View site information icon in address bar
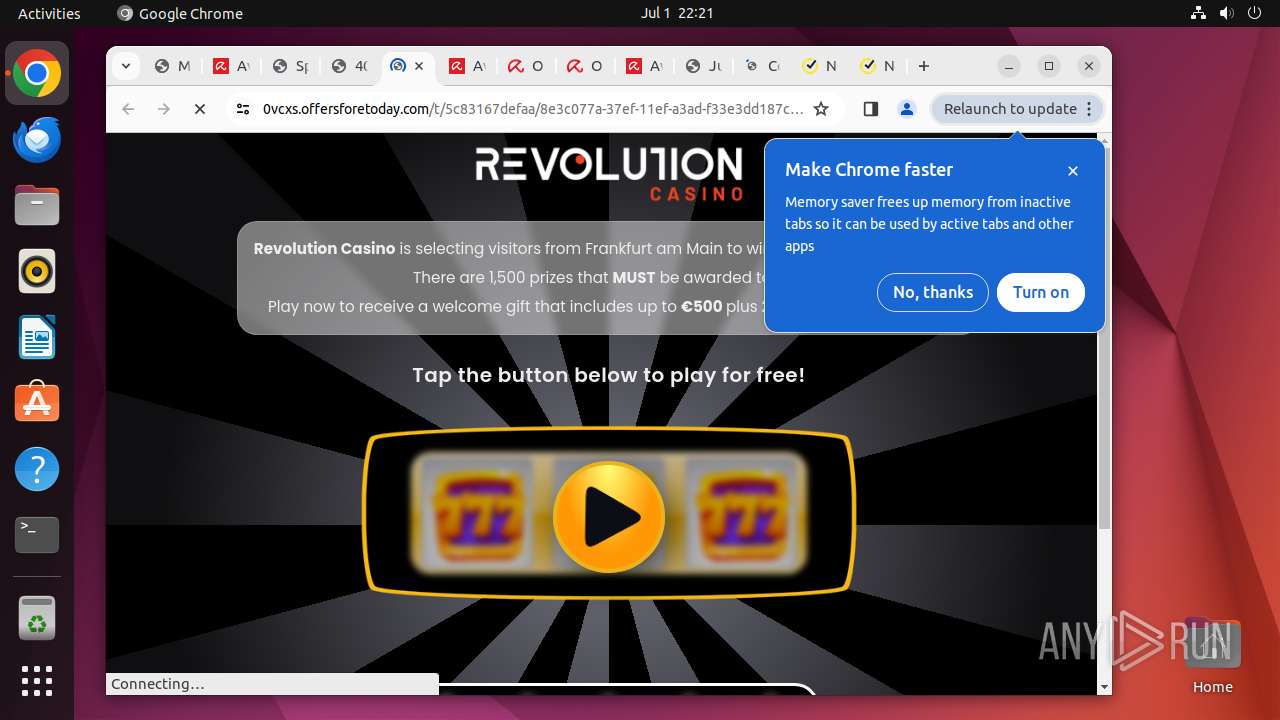Screen dimensions: 1280x720 click(243, 109)
